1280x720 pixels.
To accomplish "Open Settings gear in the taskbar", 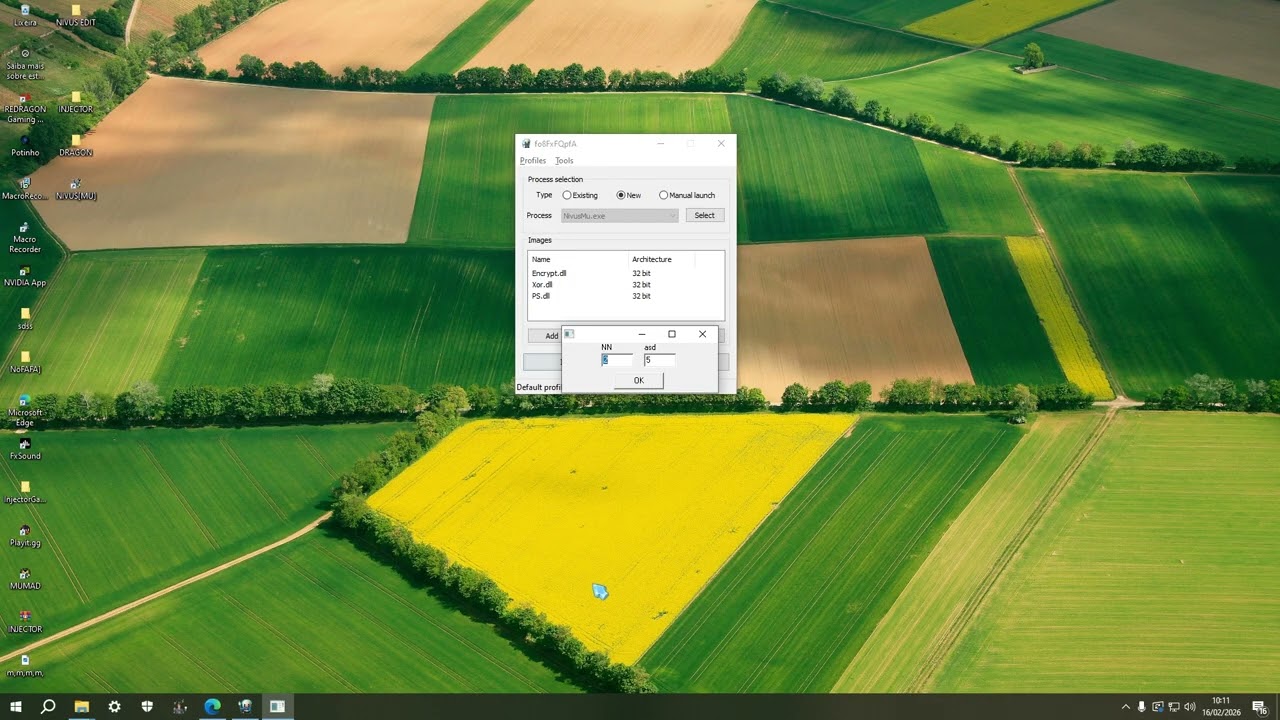I will [x=114, y=707].
